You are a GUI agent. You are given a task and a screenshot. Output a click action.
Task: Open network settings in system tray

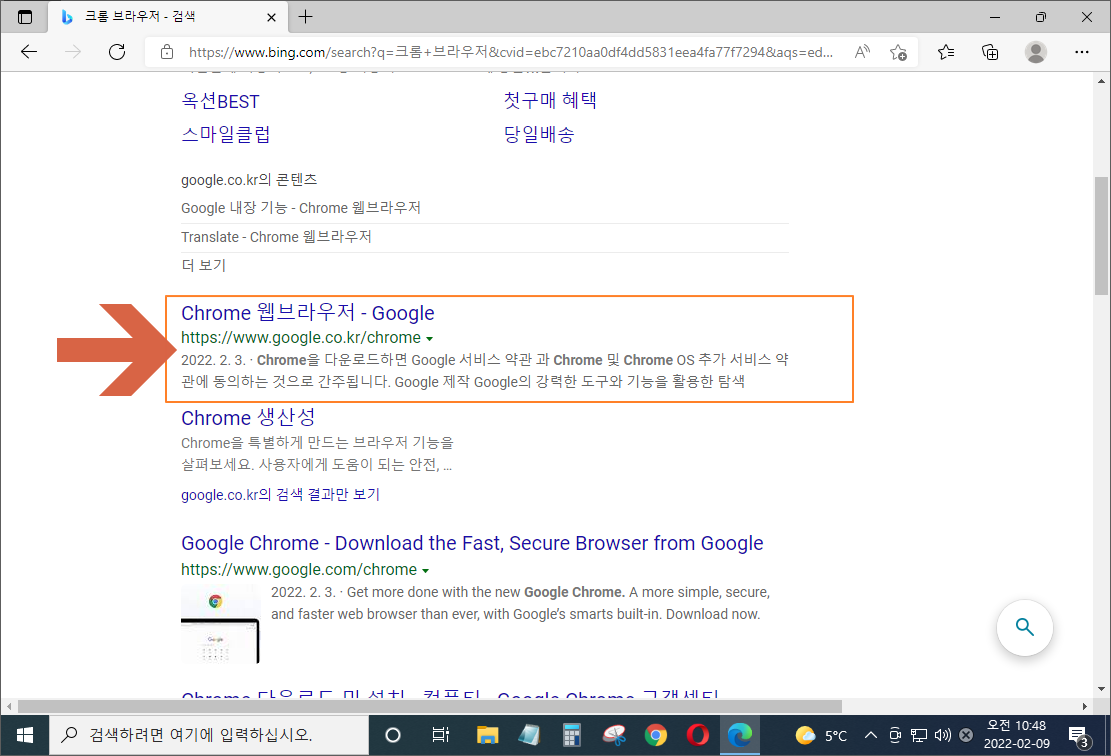click(x=918, y=735)
